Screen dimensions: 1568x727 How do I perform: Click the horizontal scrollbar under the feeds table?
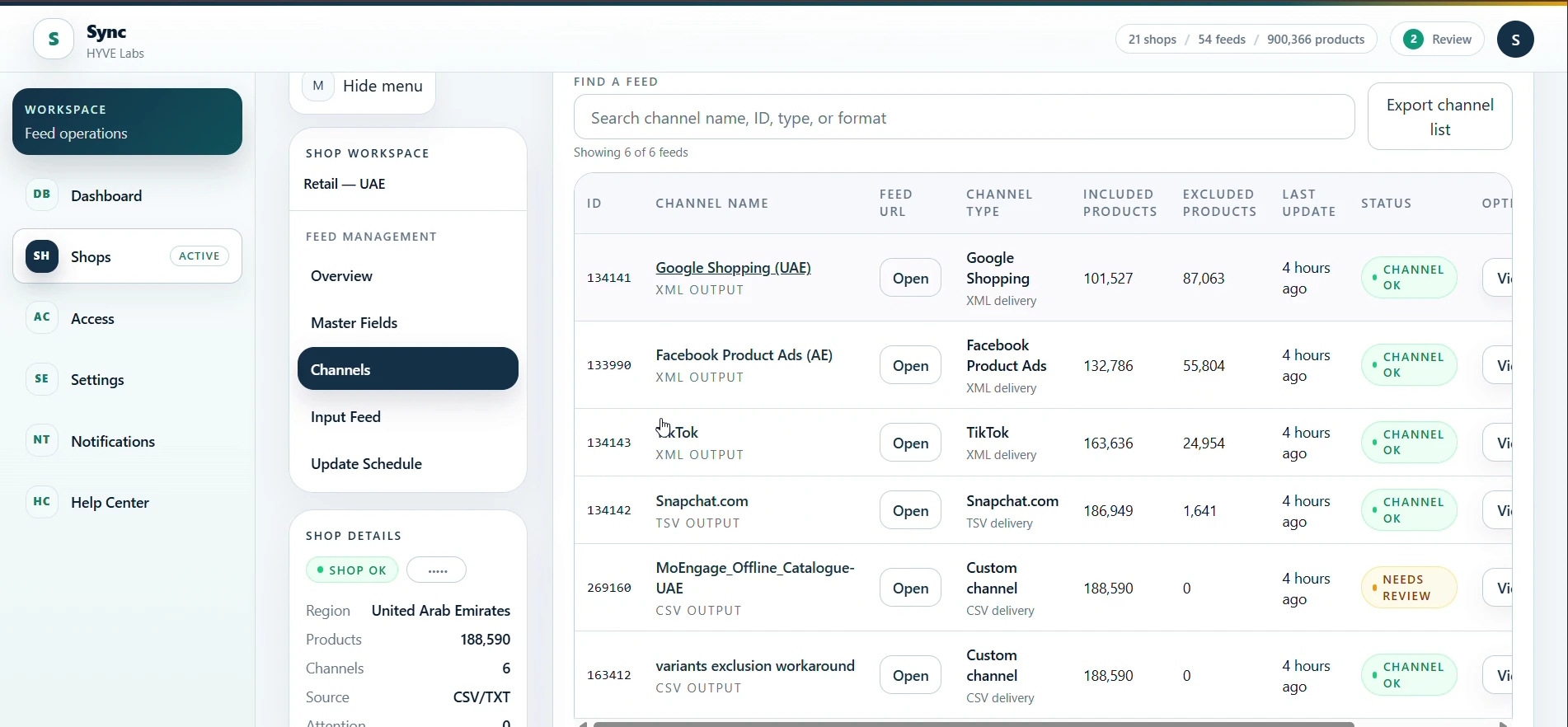pyautogui.click(x=973, y=724)
